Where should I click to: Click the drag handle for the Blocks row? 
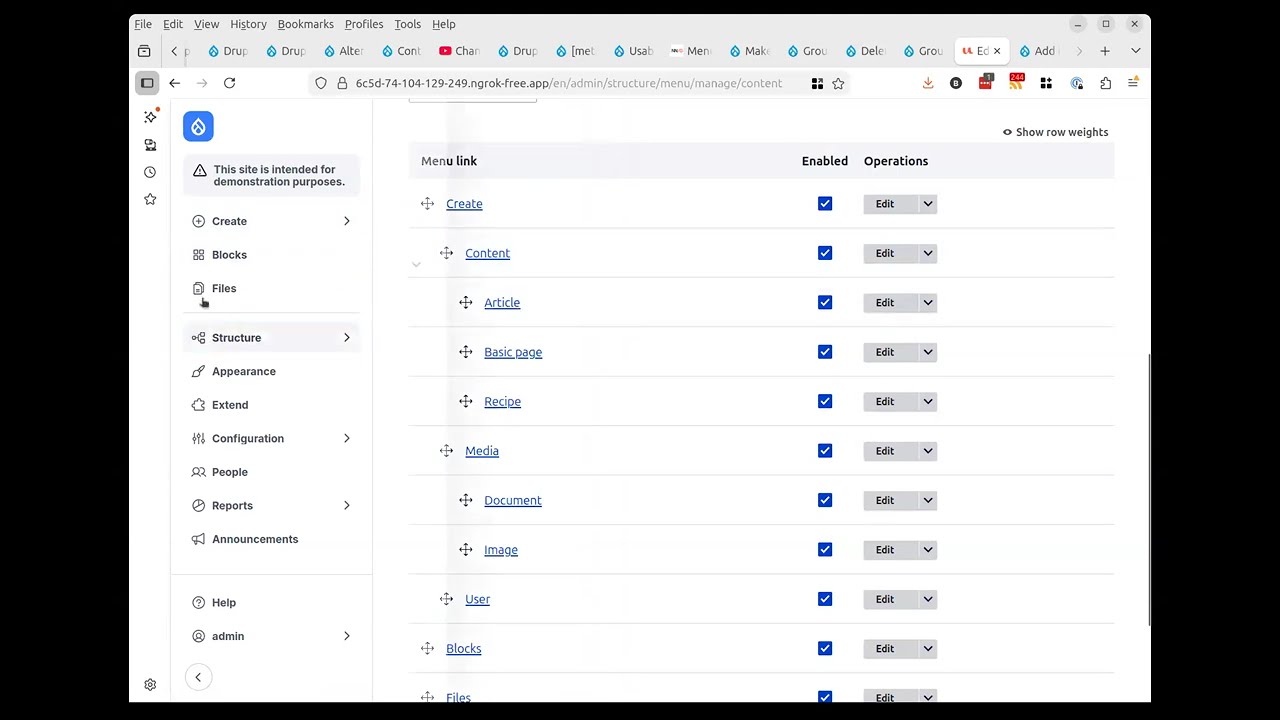[427, 649]
